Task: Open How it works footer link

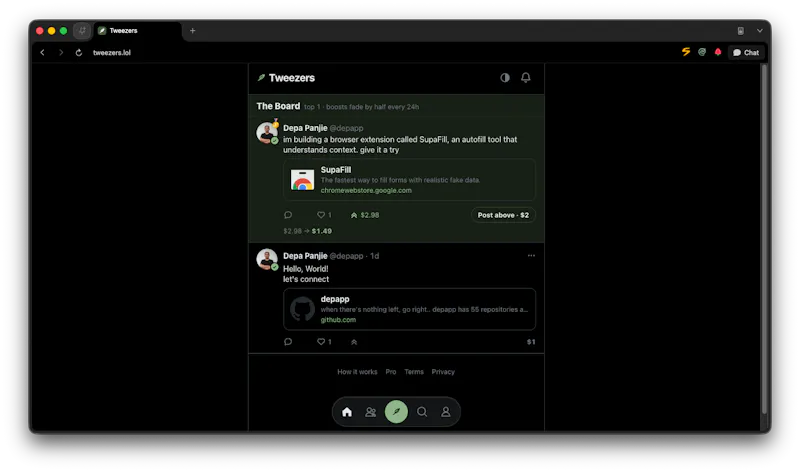Action: (x=357, y=372)
